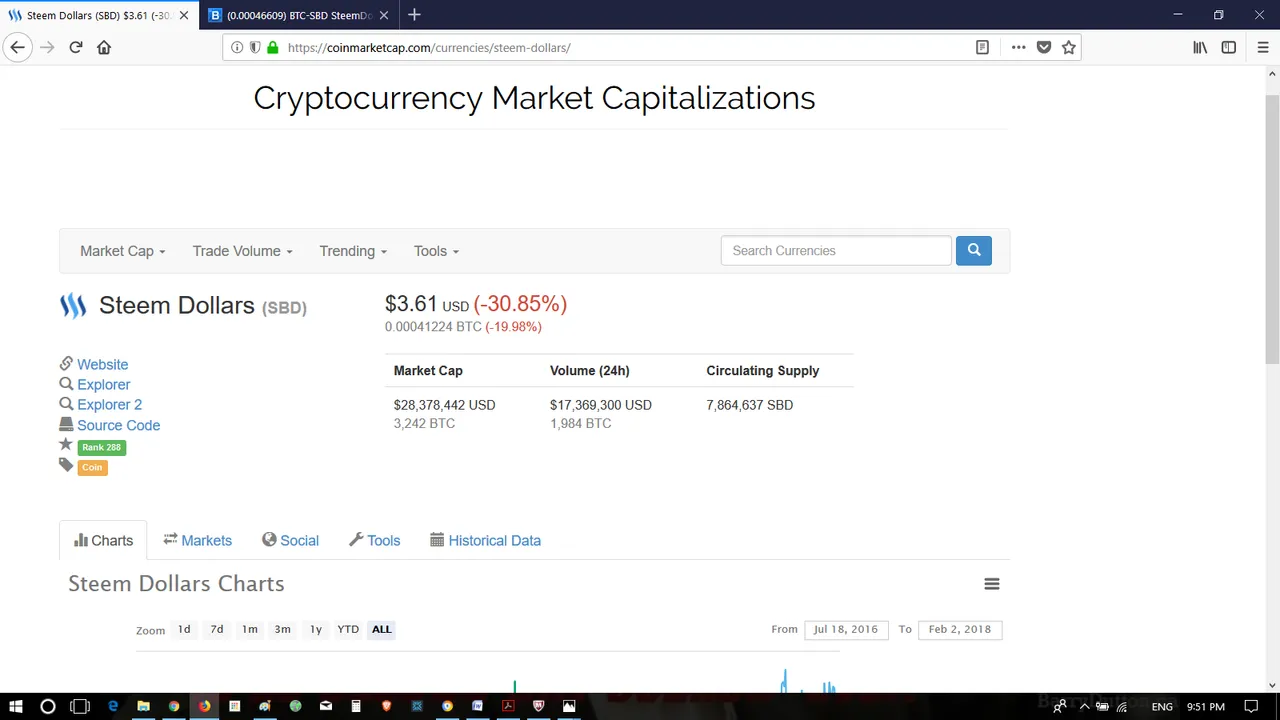Launch Microsoft Edge from taskbar
Screen dimensions: 1280x720
click(x=113, y=706)
